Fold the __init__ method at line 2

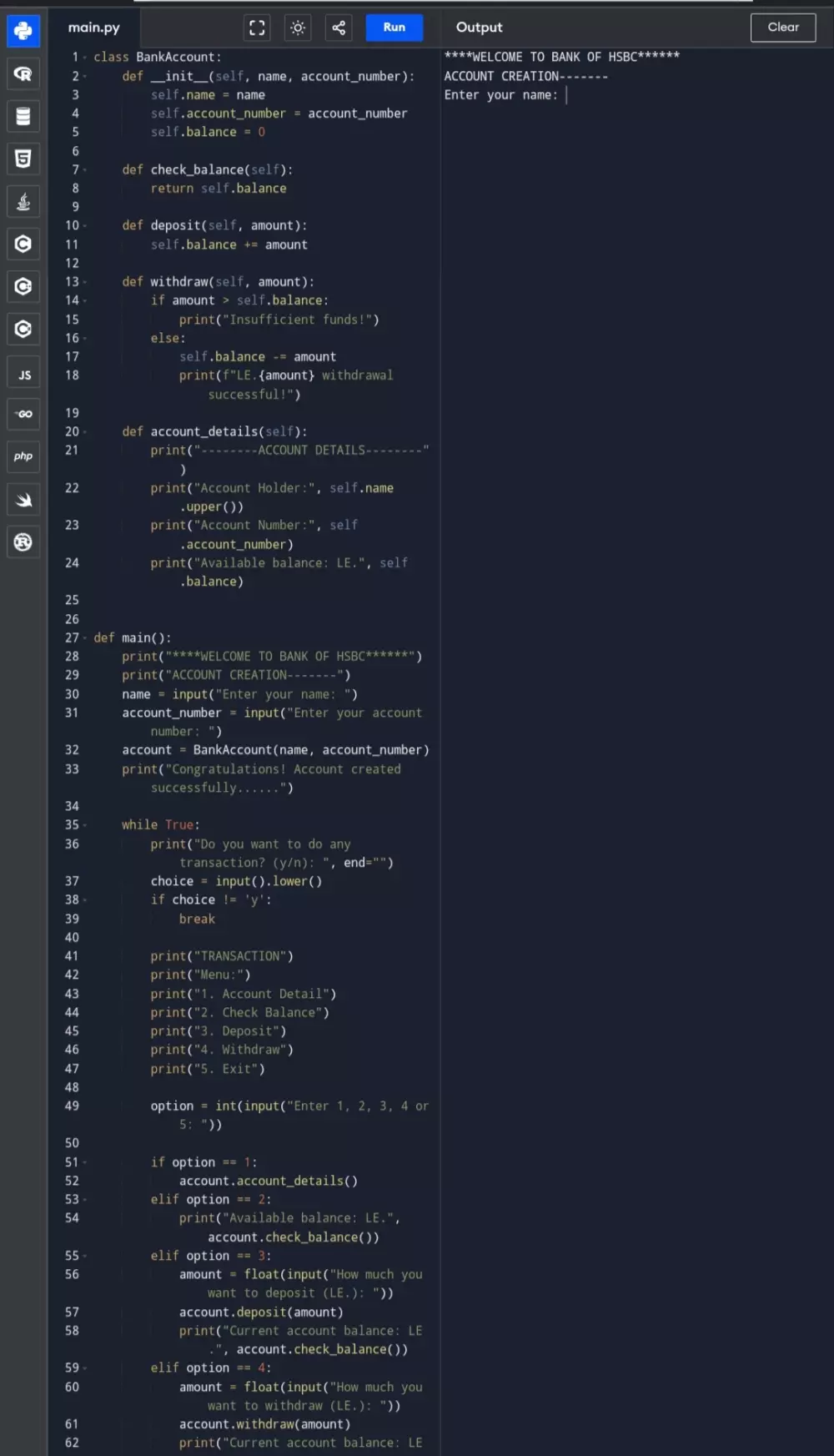click(85, 77)
